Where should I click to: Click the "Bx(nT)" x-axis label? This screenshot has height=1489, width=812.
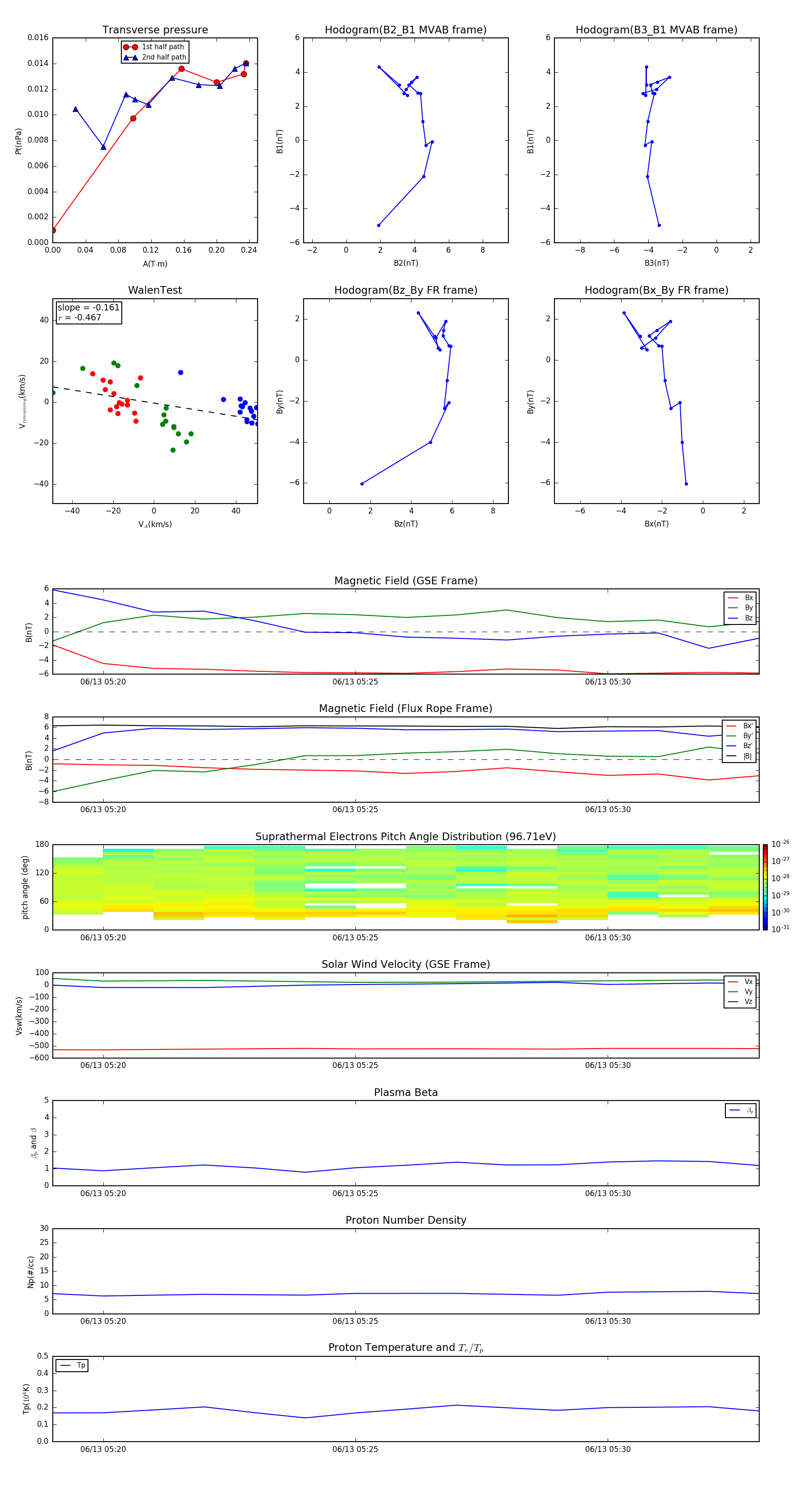[x=656, y=524]
